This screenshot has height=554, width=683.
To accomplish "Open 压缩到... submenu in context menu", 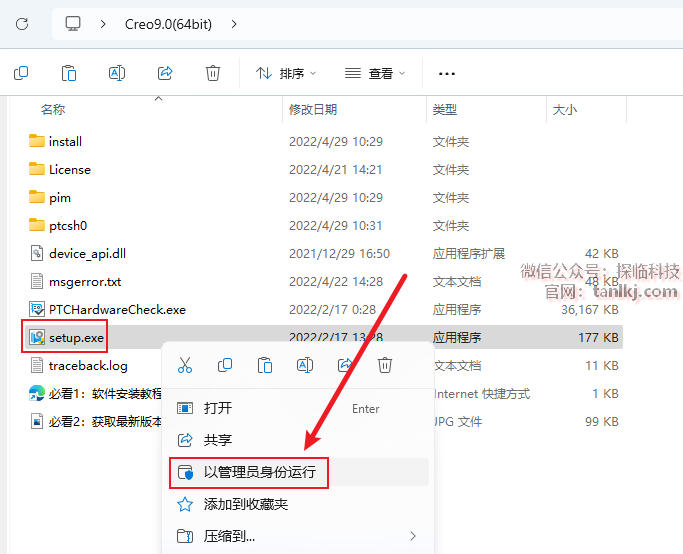I will (299, 536).
